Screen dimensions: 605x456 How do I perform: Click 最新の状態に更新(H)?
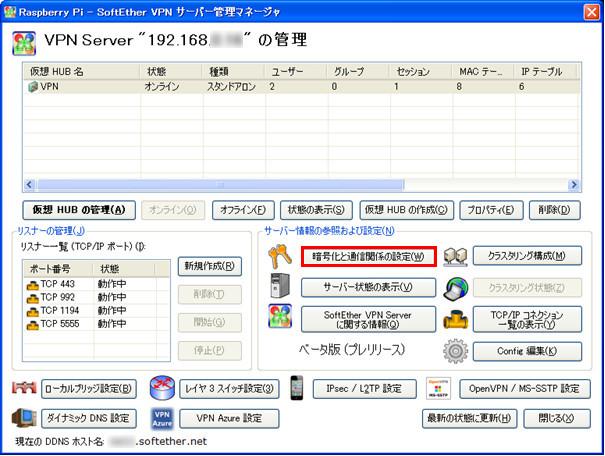click(470, 419)
